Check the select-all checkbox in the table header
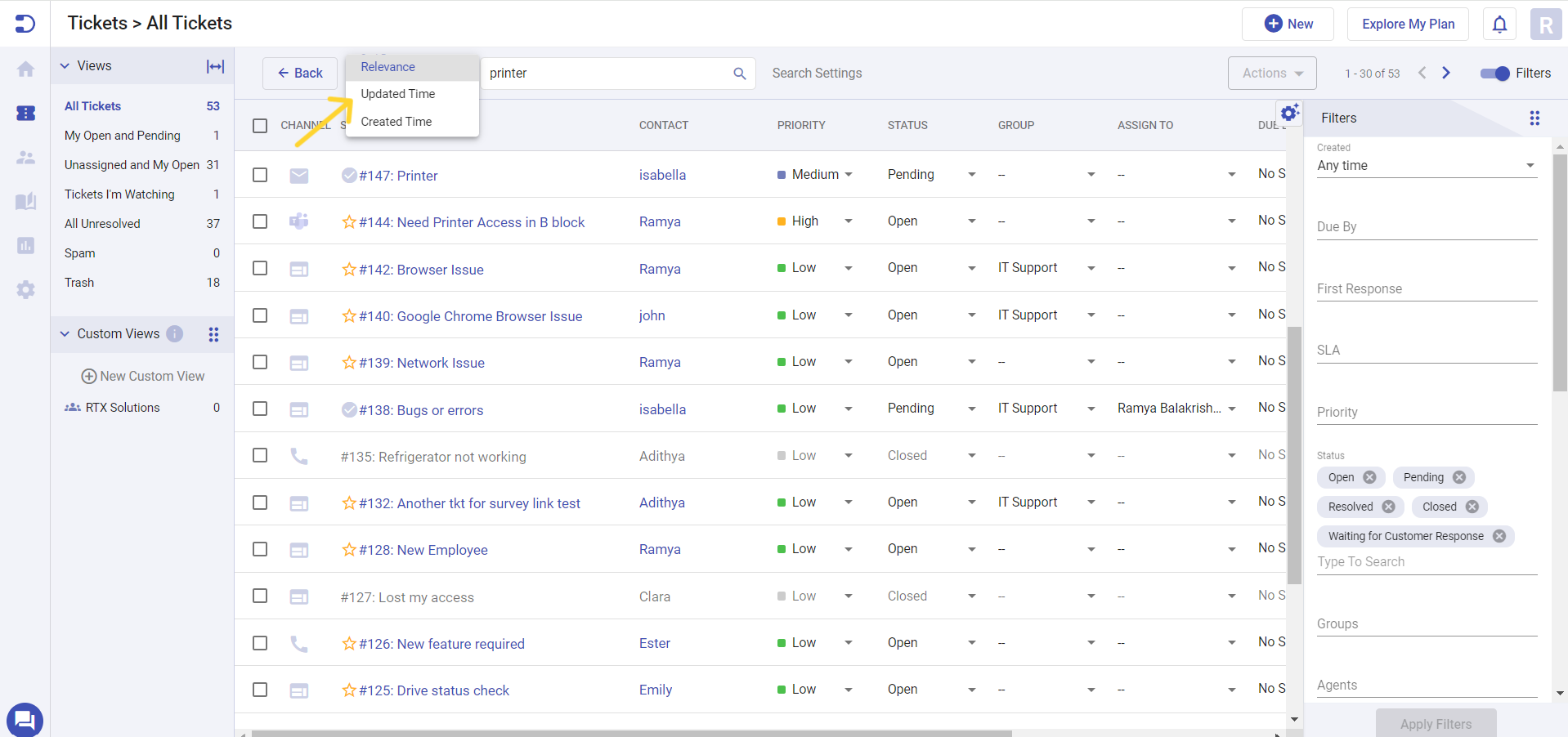Viewport: 1568px width, 737px height. pyautogui.click(x=260, y=126)
